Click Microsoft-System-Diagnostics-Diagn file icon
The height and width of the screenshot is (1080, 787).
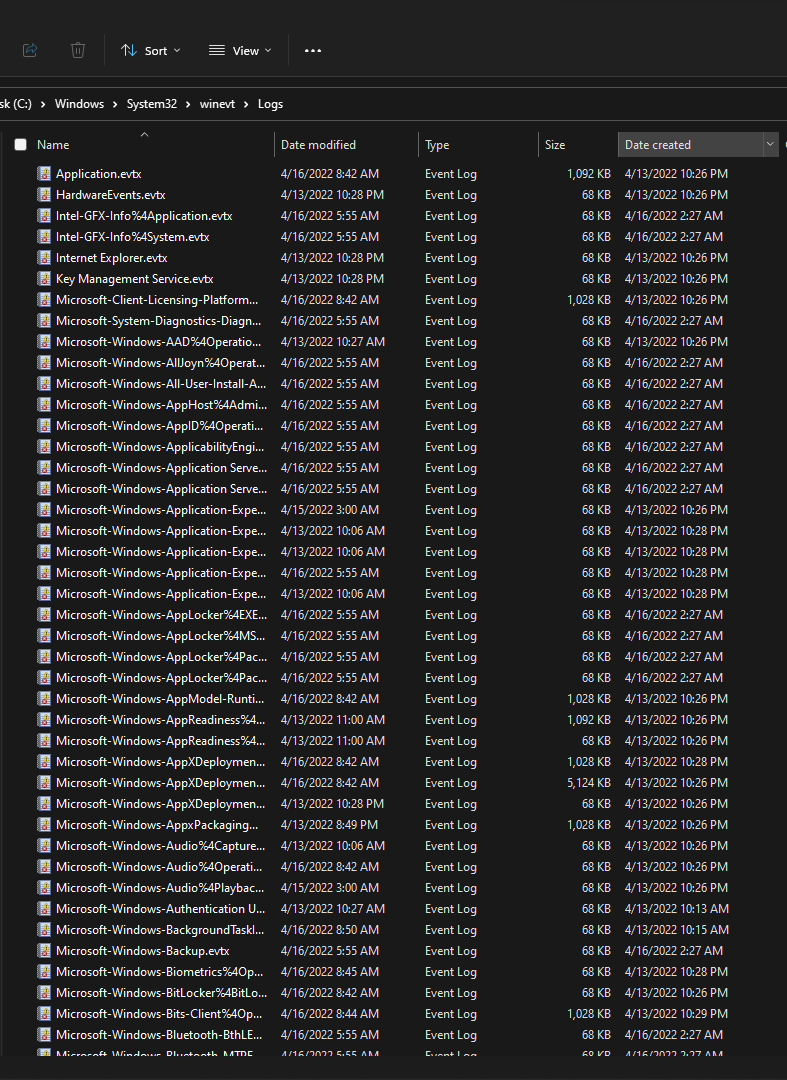44,321
